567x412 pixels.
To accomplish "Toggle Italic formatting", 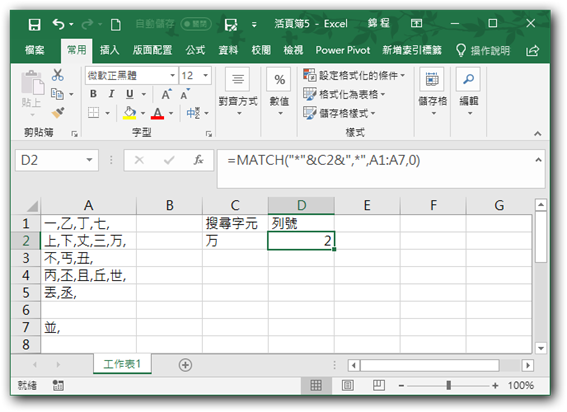I will (x=111, y=94).
